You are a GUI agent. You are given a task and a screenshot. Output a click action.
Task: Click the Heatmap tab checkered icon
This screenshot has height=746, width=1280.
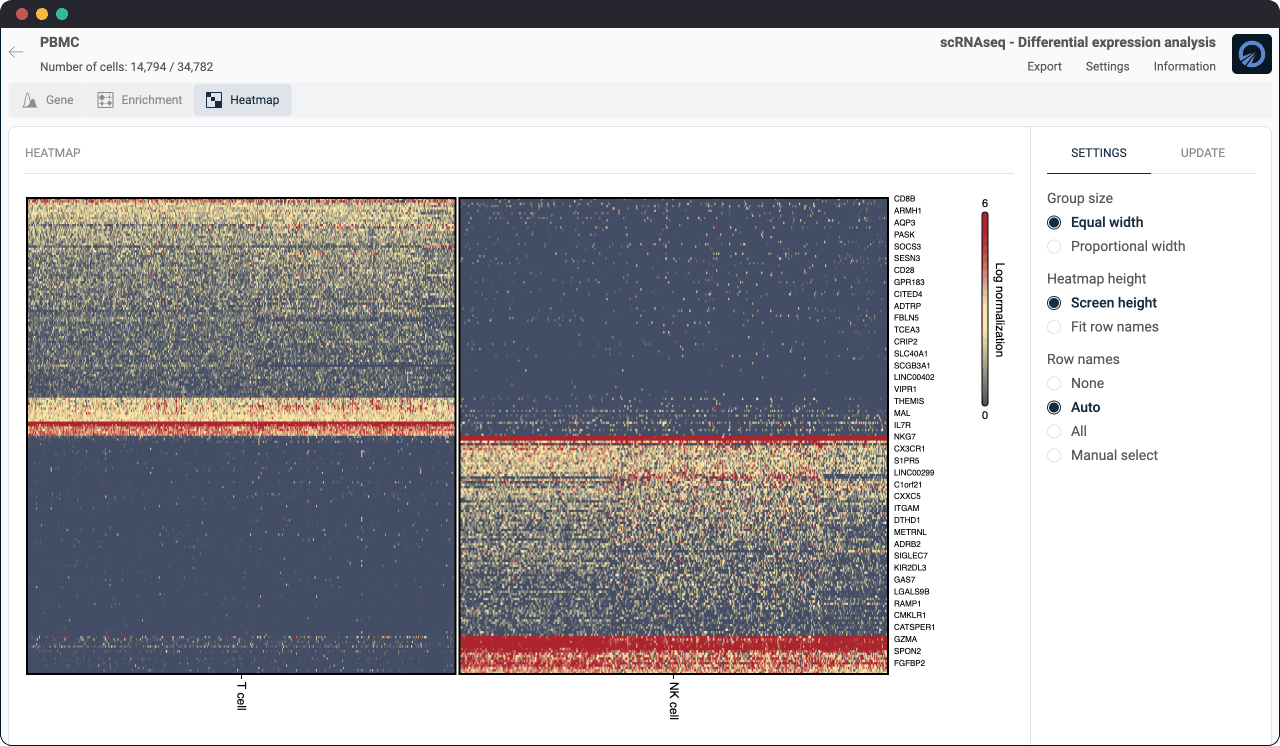click(x=214, y=100)
